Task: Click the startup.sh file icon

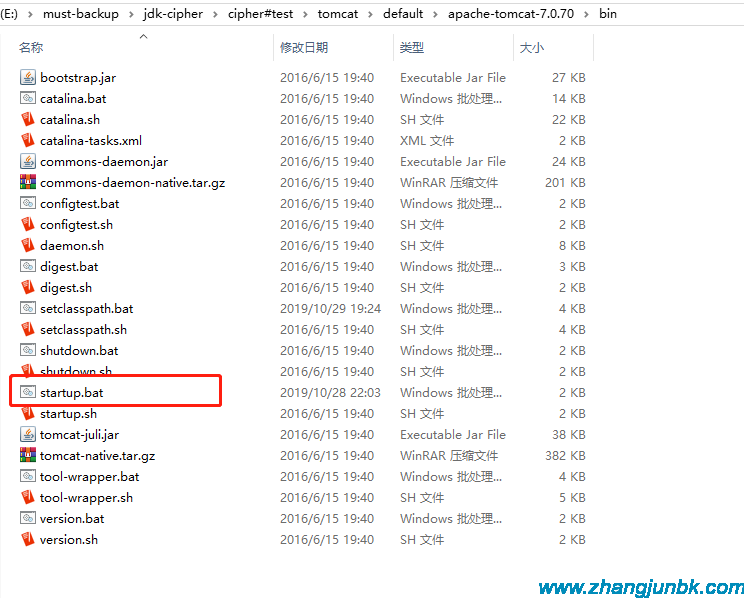Action: 28,413
